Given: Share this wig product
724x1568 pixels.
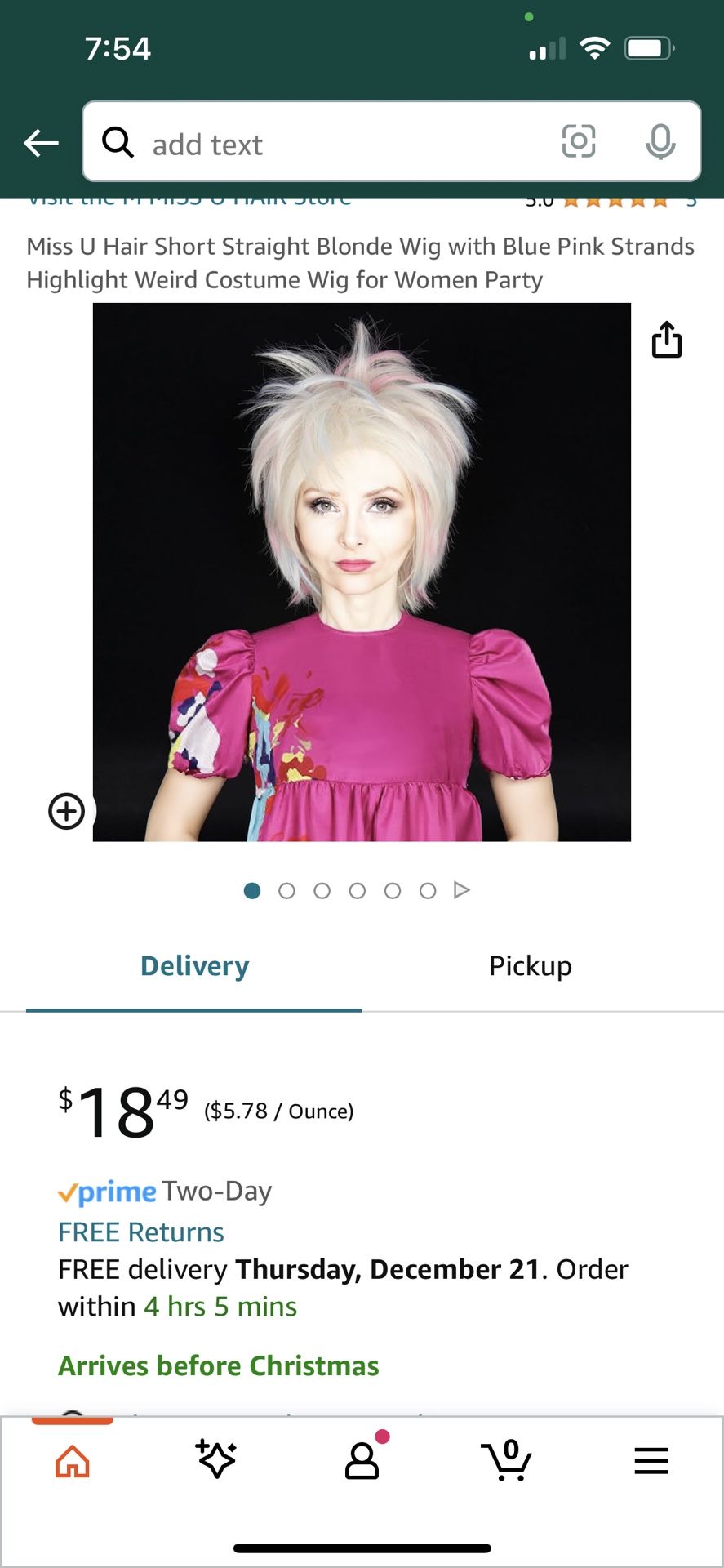Looking at the screenshot, I should [666, 340].
